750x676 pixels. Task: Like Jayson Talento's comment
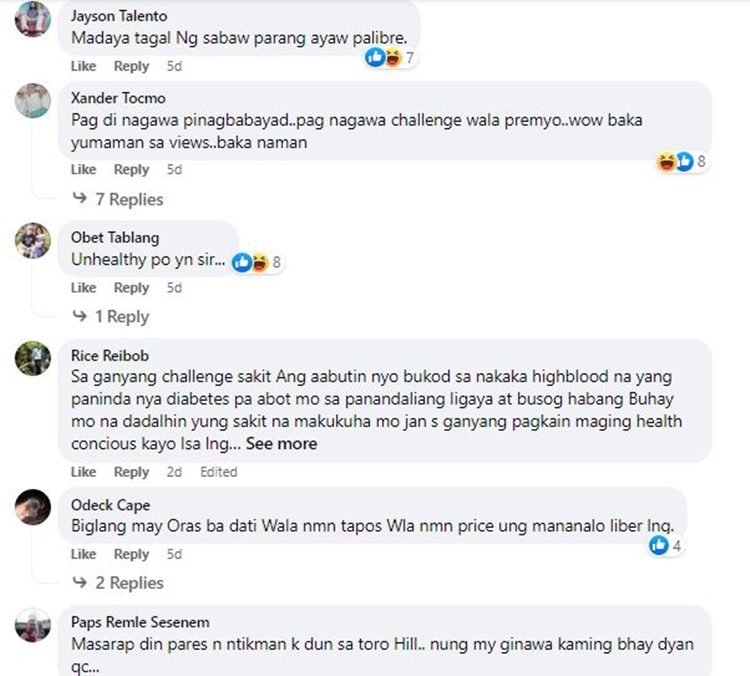(x=83, y=66)
